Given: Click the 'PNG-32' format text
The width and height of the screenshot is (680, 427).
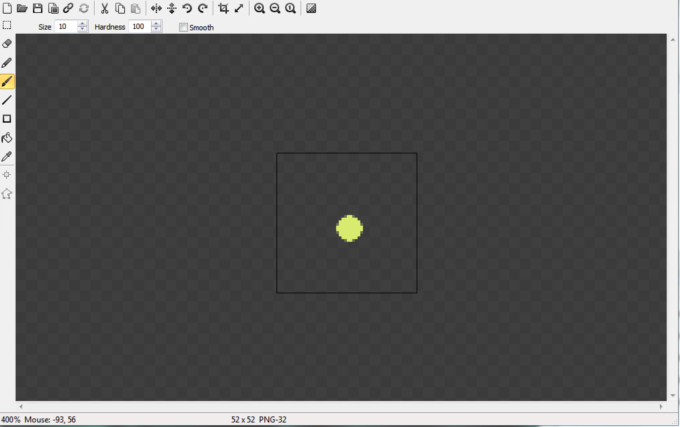Looking at the screenshot, I should (x=273, y=420).
